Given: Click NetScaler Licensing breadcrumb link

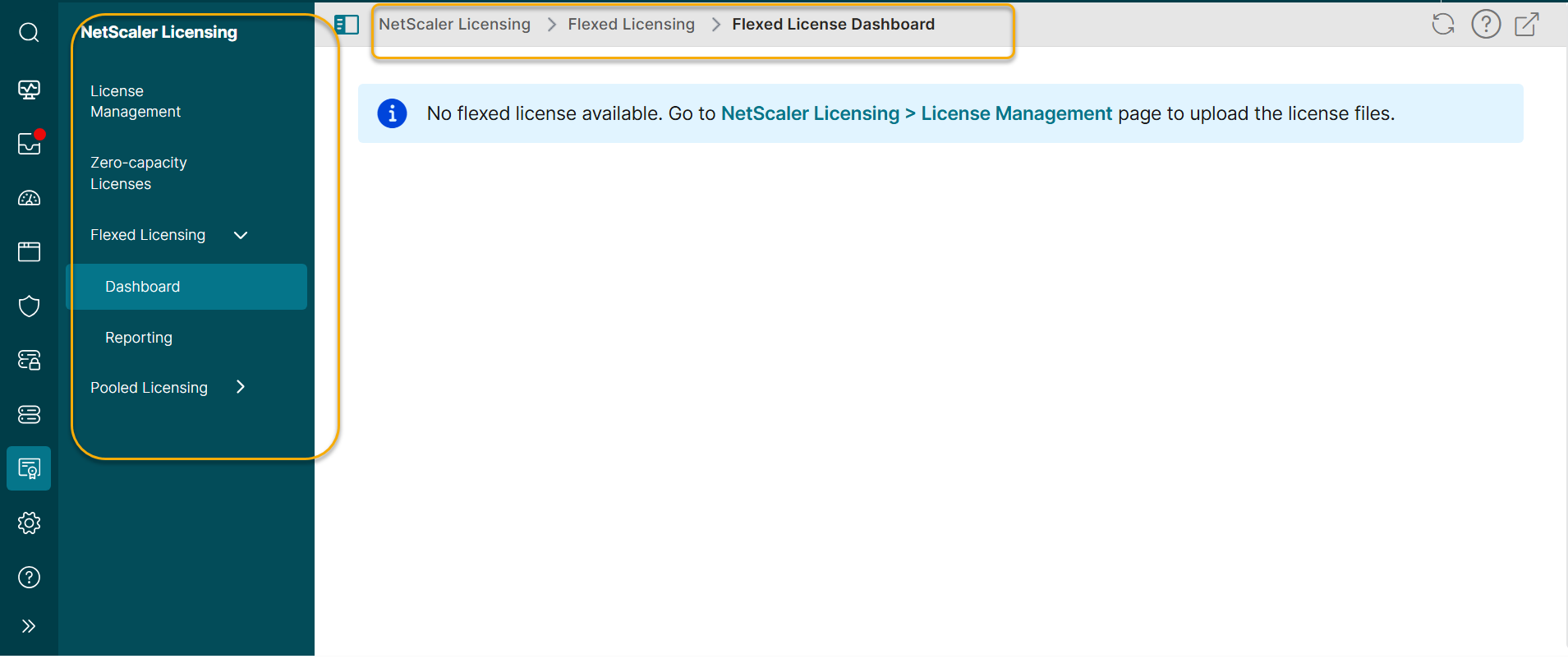Looking at the screenshot, I should [x=454, y=25].
